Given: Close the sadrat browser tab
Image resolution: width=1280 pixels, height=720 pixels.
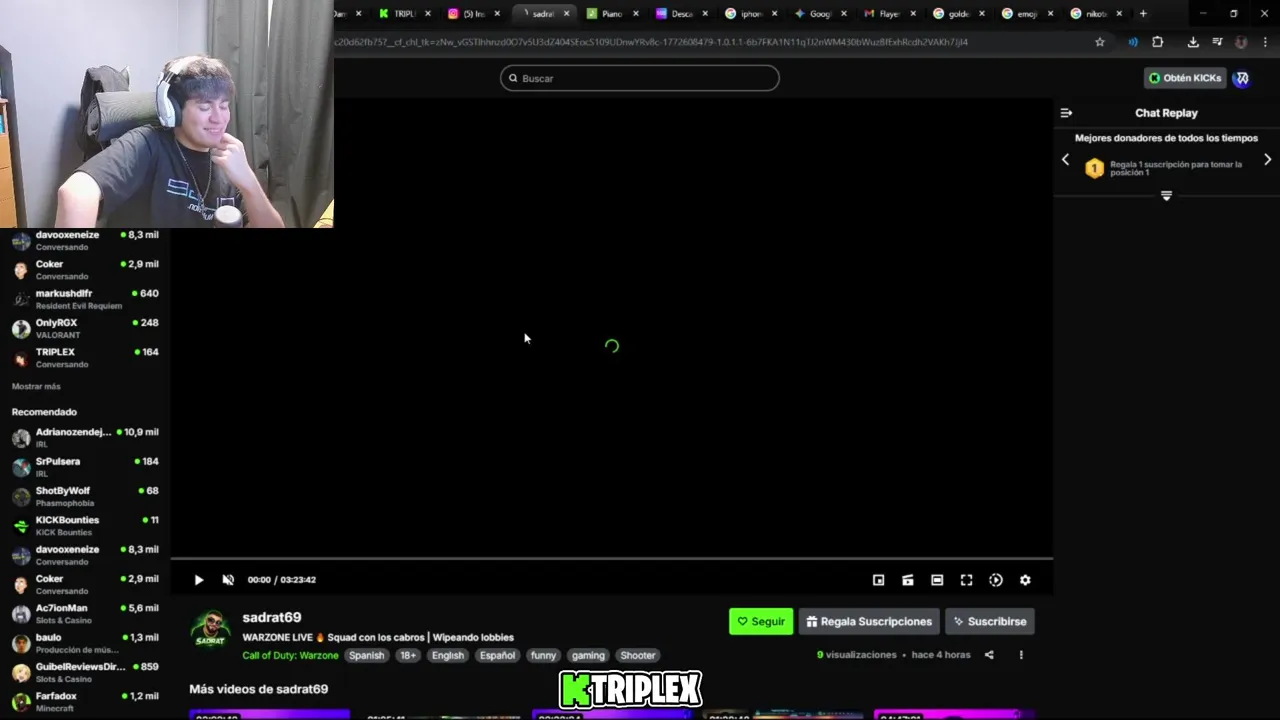Looking at the screenshot, I should coord(566,14).
